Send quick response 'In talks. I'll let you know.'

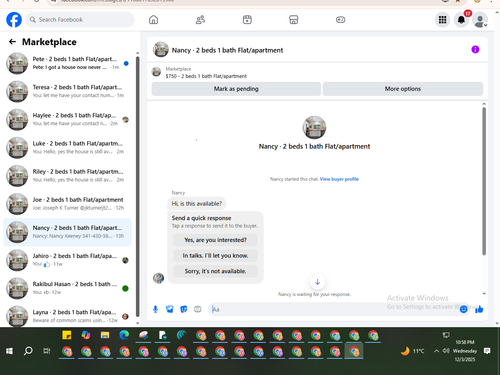click(215, 256)
